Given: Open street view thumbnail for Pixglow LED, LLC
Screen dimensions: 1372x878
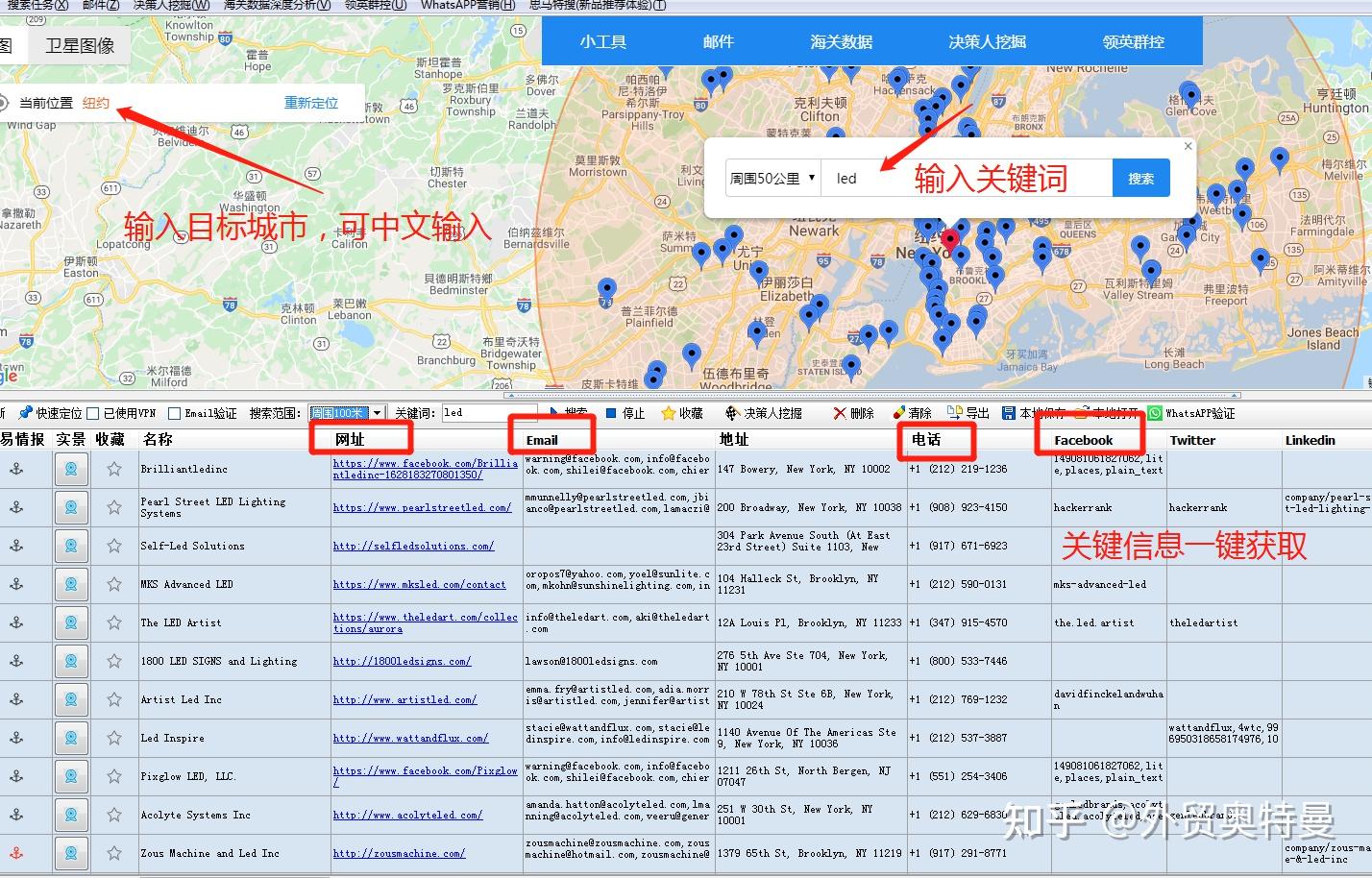Looking at the screenshot, I should click(71, 776).
